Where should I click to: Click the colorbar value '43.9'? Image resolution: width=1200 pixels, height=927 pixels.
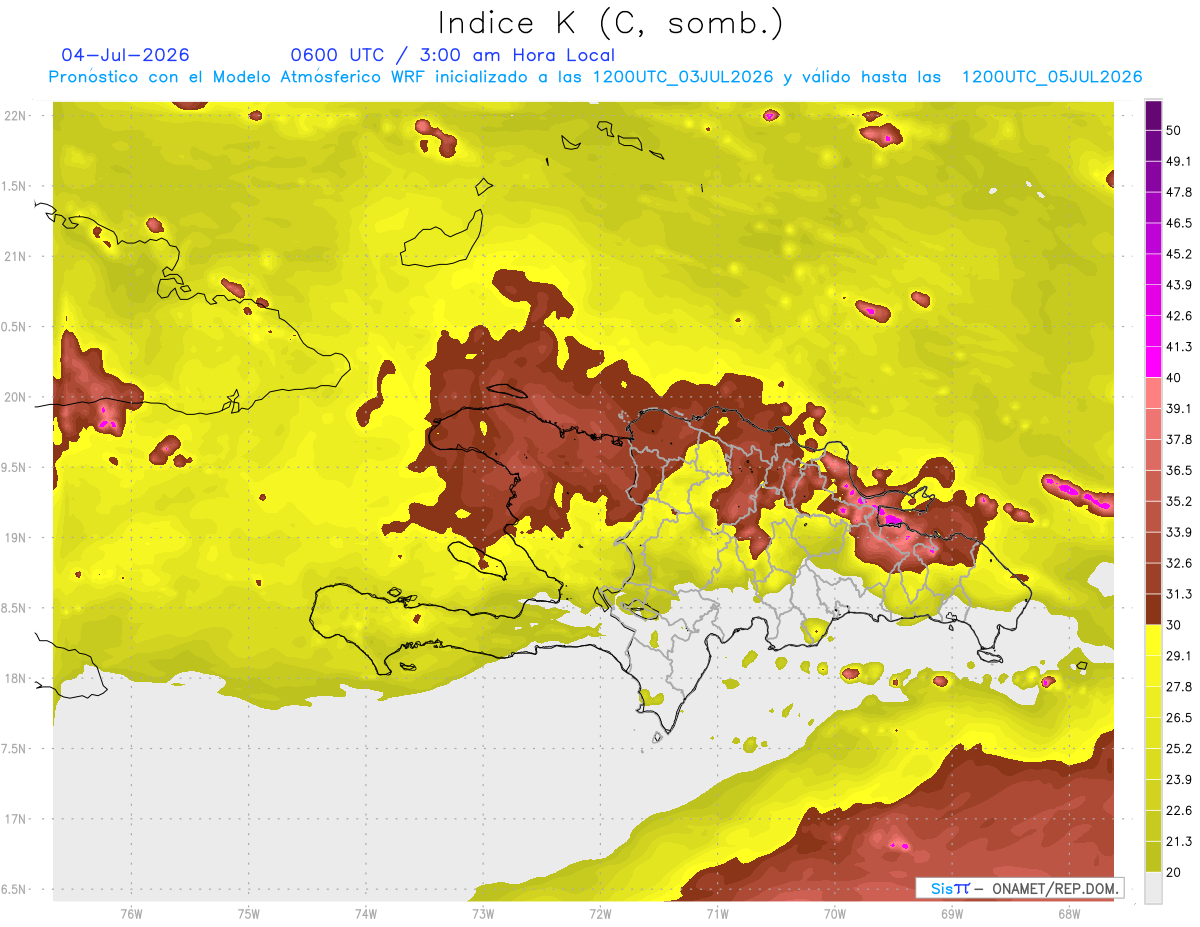[x=1179, y=285]
